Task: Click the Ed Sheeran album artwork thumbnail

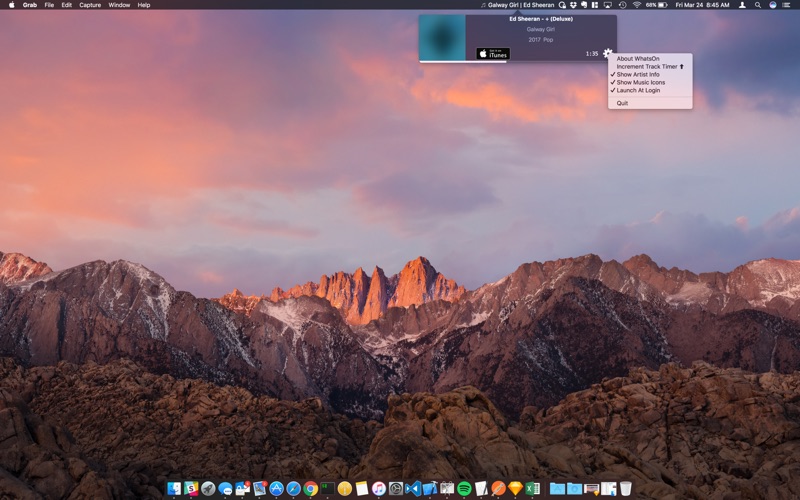Action: click(x=442, y=38)
